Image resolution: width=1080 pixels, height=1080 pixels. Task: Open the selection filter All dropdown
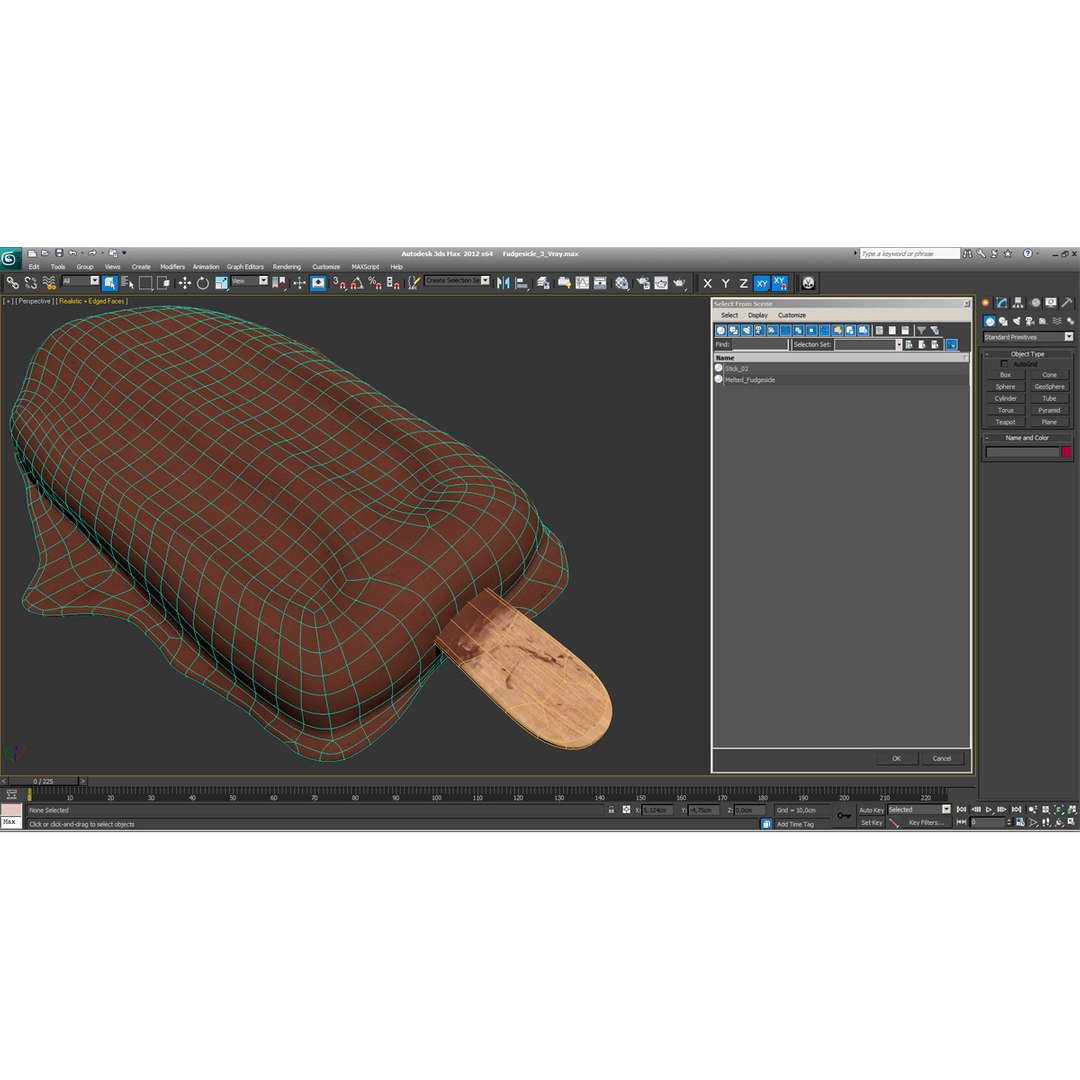[81, 281]
